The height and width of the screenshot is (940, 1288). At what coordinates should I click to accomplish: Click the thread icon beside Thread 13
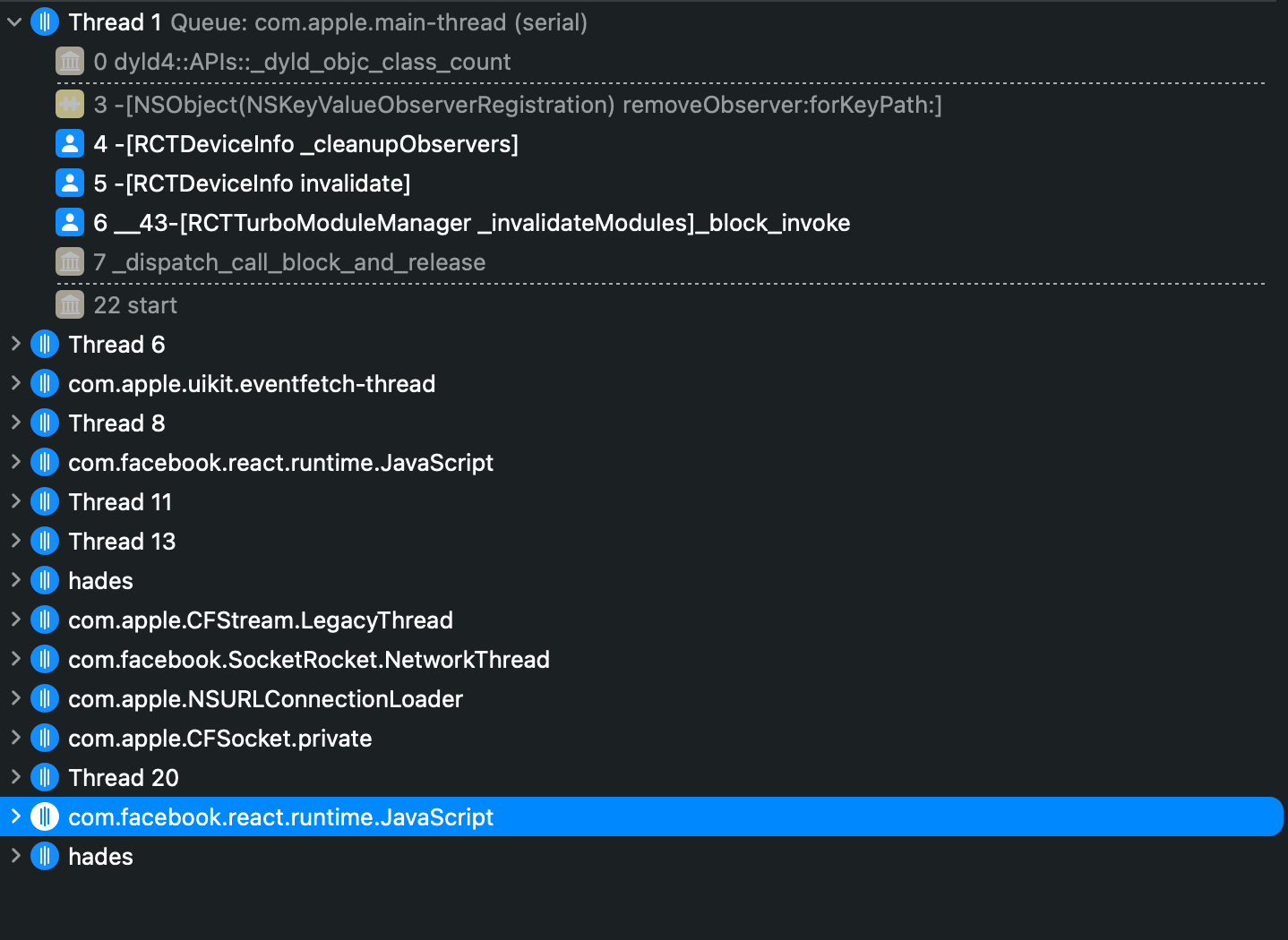click(x=45, y=541)
